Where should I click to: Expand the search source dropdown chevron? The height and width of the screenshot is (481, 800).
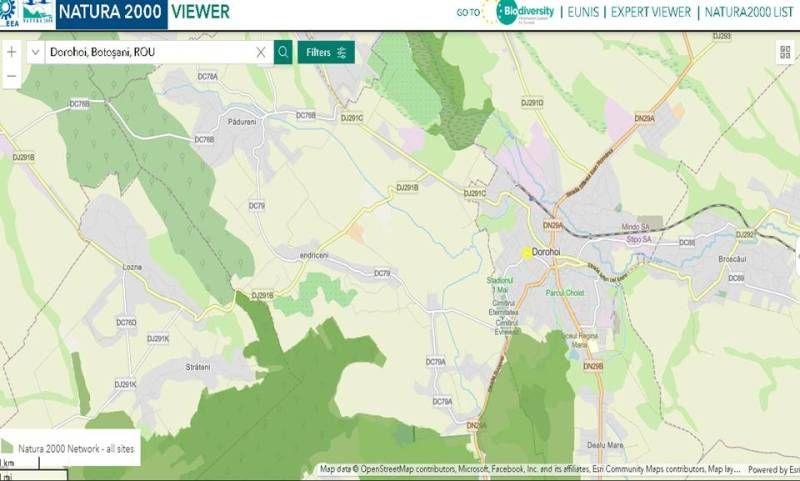coord(36,52)
